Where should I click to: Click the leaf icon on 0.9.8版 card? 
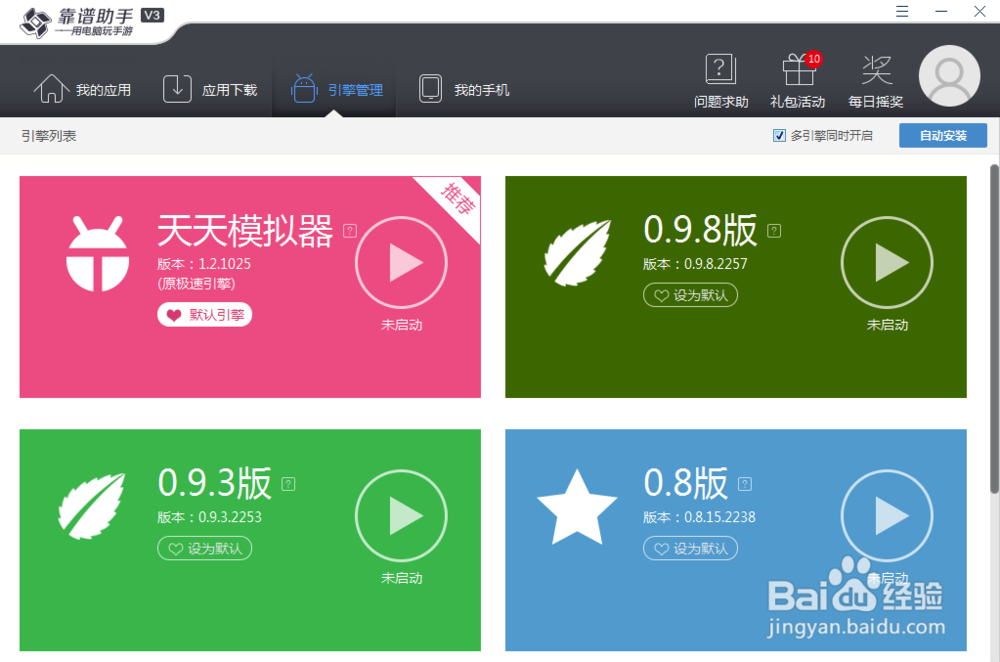point(577,253)
